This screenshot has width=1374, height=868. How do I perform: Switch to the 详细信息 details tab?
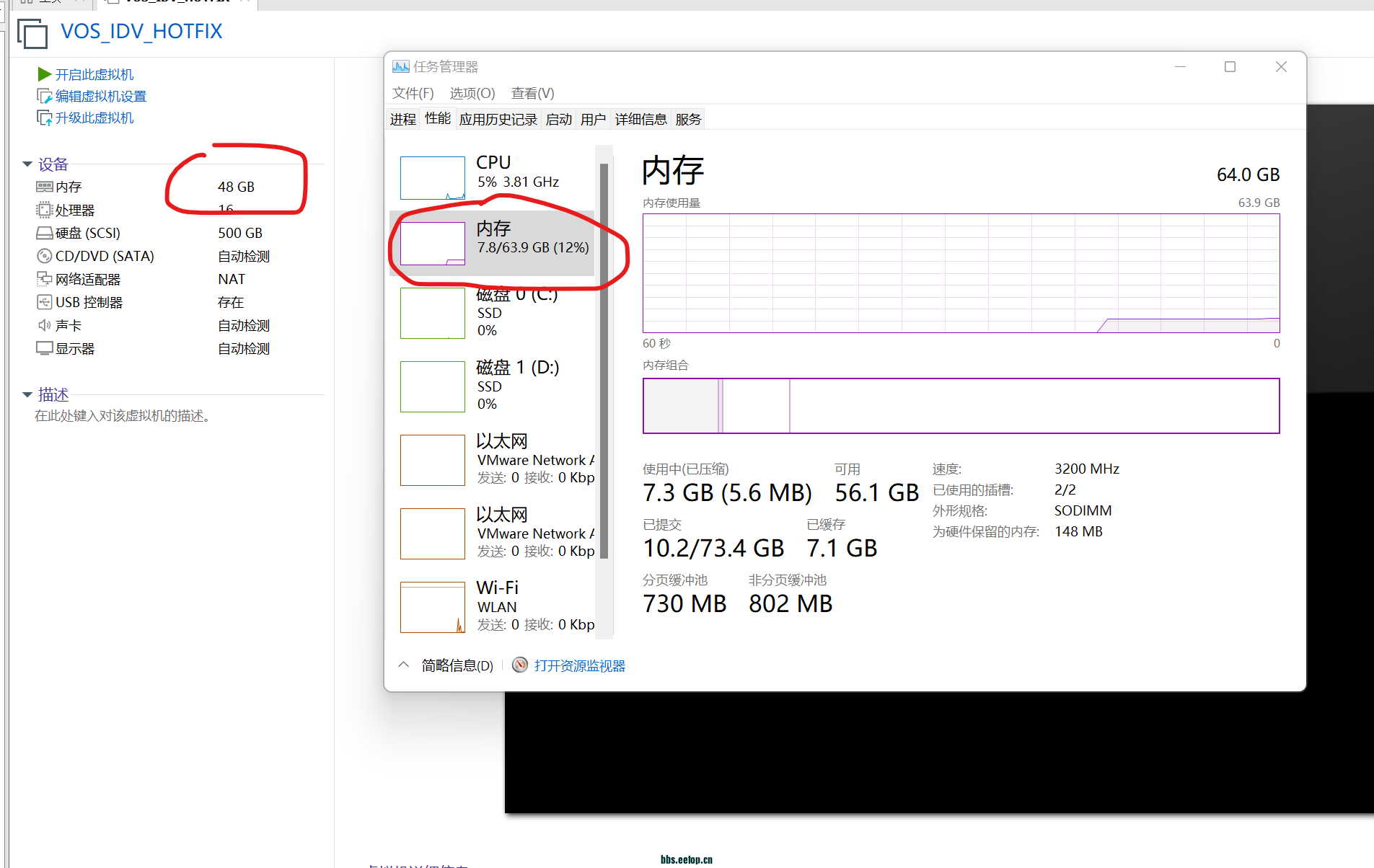(x=640, y=119)
